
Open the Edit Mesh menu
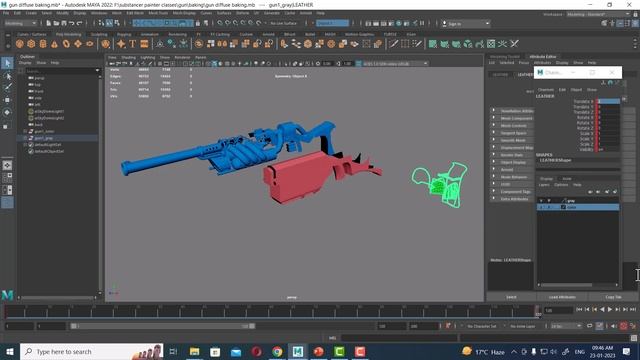click(135, 13)
